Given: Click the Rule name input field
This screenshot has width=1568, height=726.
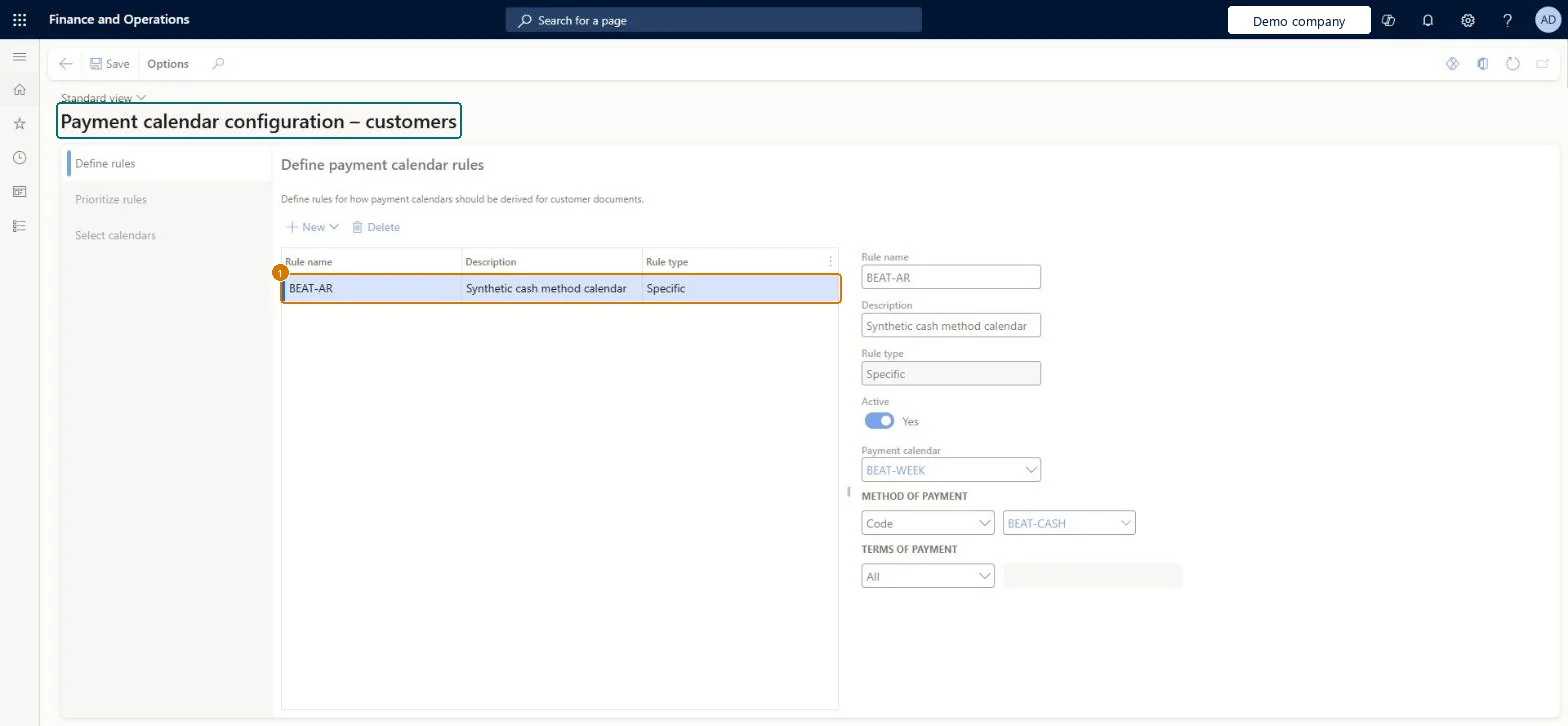Looking at the screenshot, I should point(951,277).
